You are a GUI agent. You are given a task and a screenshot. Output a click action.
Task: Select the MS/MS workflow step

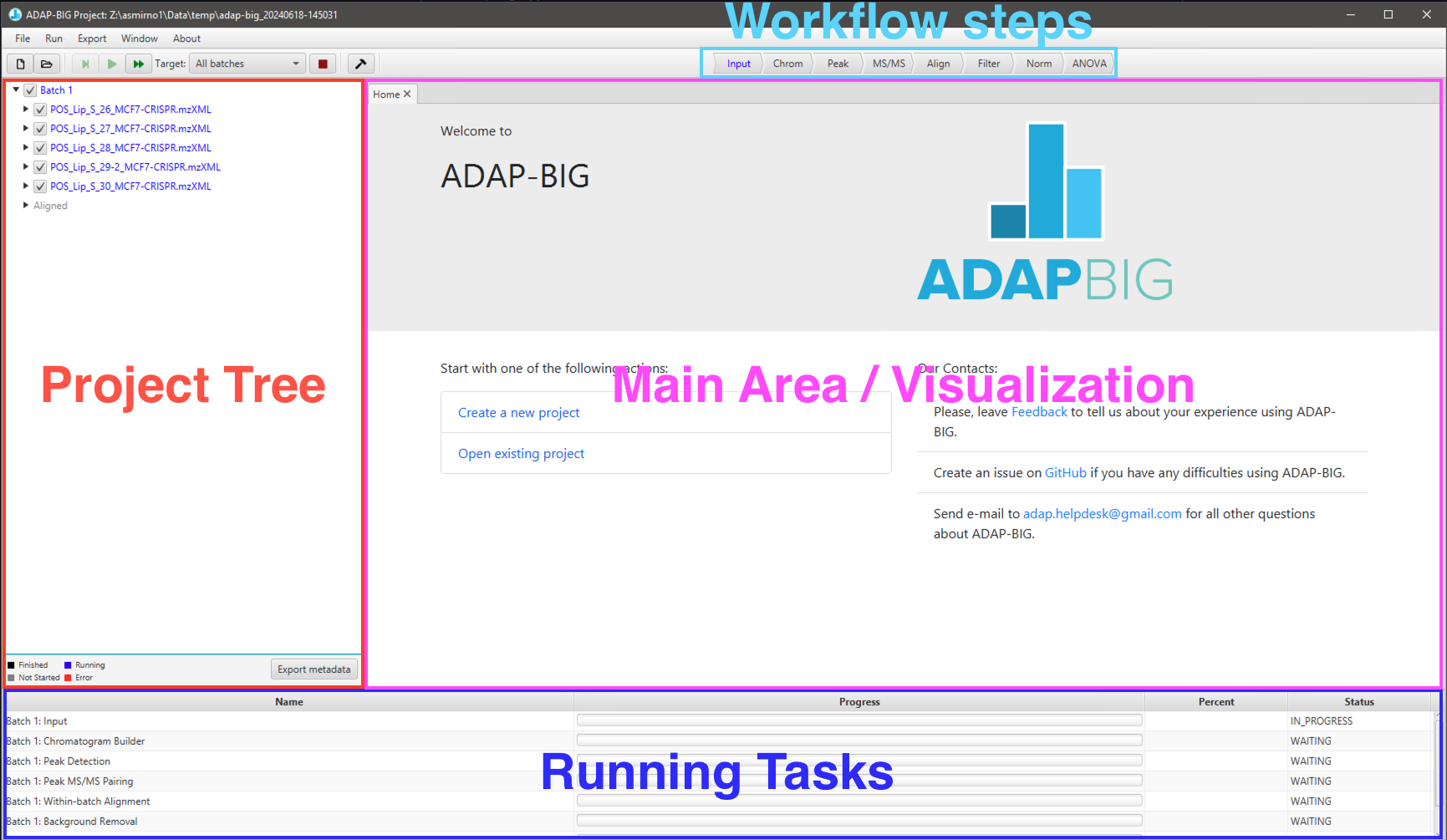pyautogui.click(x=889, y=64)
